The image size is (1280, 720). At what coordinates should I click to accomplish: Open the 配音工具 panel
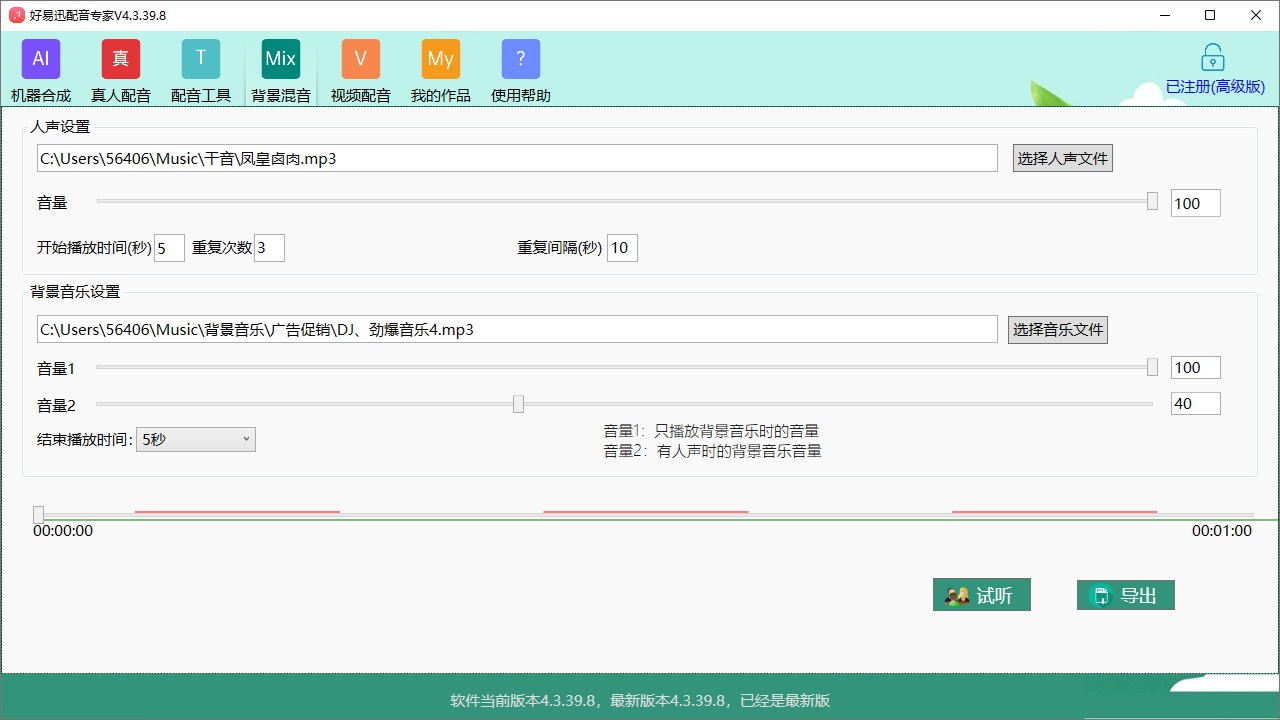(200, 70)
